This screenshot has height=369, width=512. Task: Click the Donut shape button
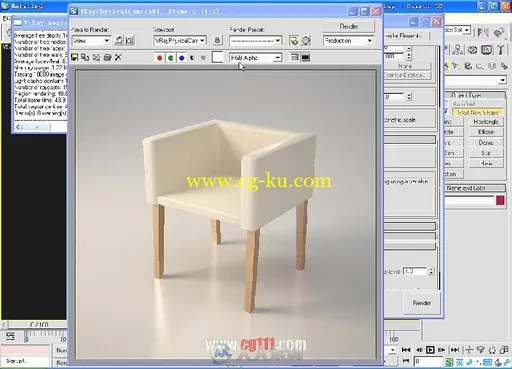coord(486,143)
